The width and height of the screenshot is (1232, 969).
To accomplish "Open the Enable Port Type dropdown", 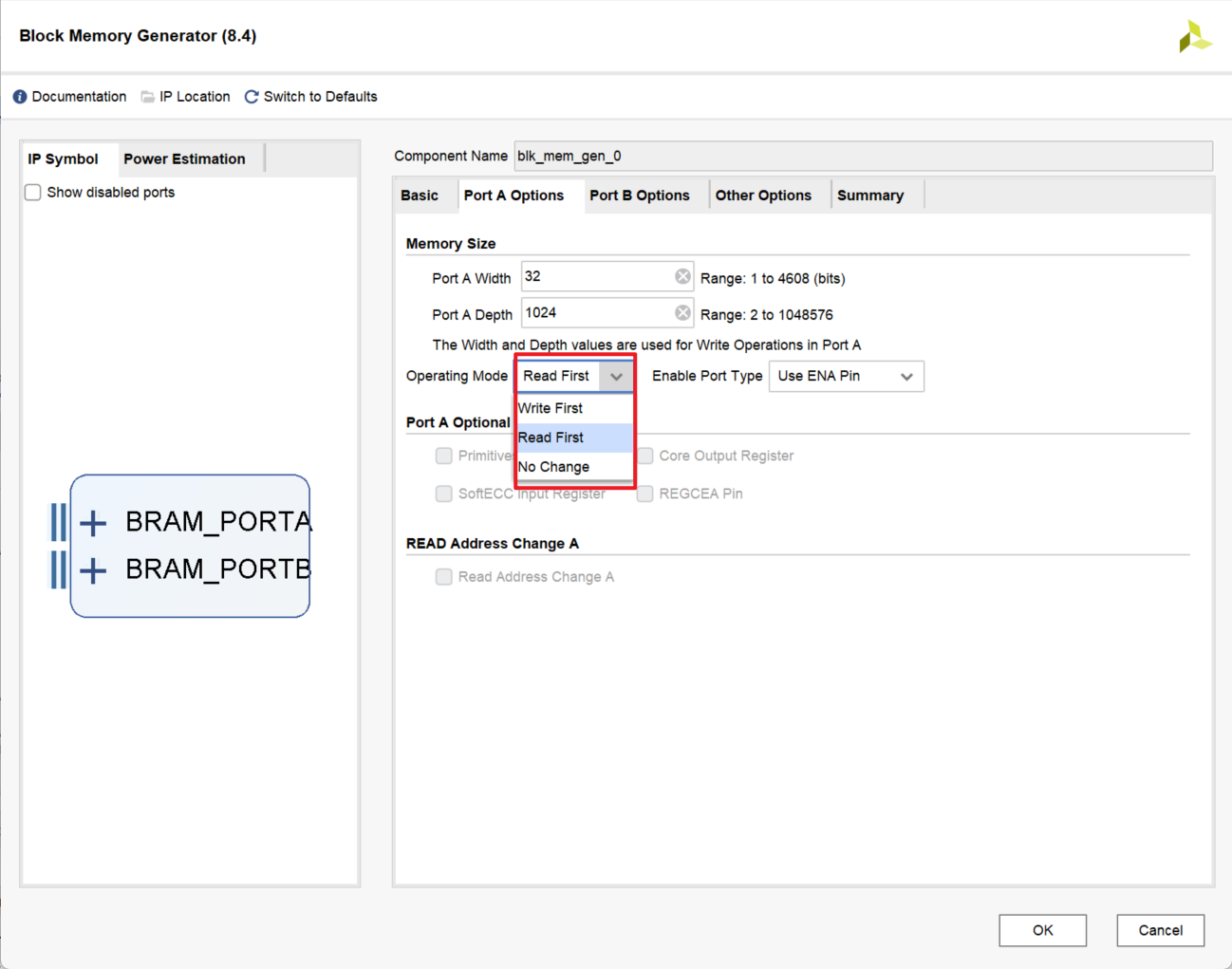I will coord(846,376).
